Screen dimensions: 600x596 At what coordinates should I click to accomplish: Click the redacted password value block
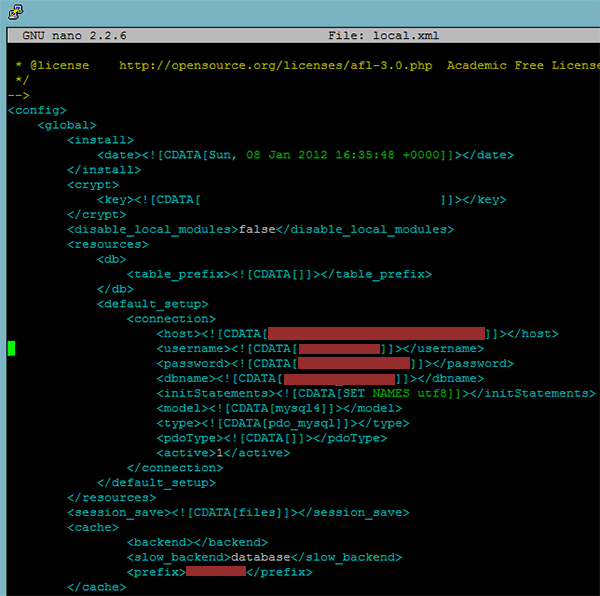click(354, 363)
